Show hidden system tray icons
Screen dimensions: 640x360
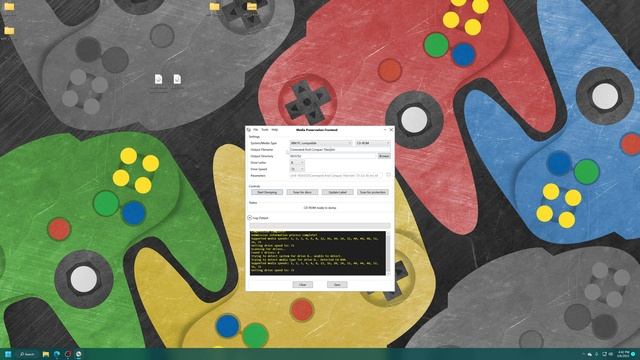(x=583, y=354)
